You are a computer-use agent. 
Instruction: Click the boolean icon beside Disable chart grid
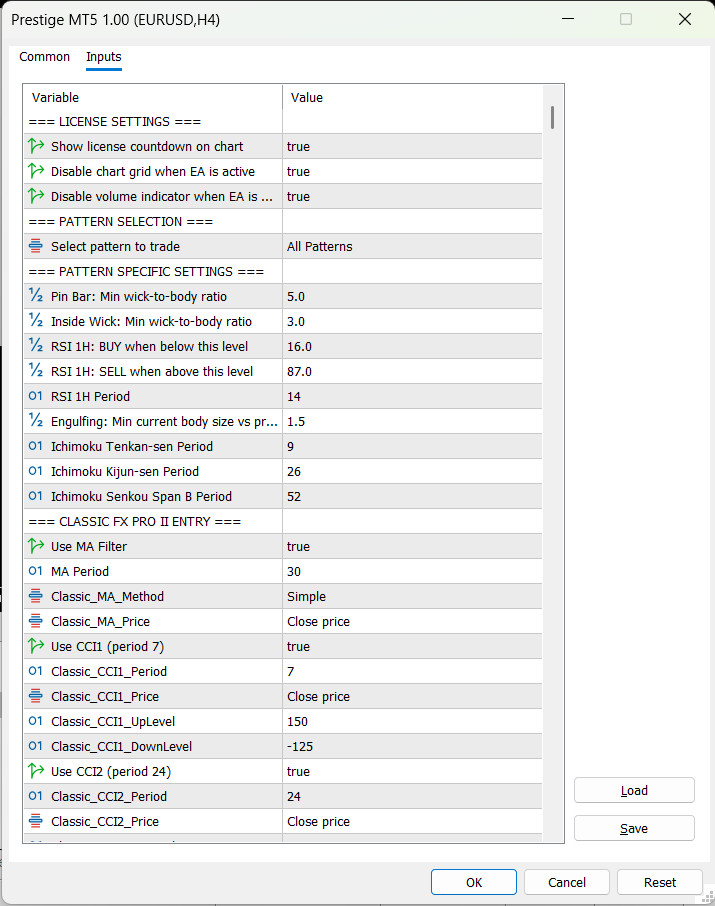pyautogui.click(x=36, y=171)
